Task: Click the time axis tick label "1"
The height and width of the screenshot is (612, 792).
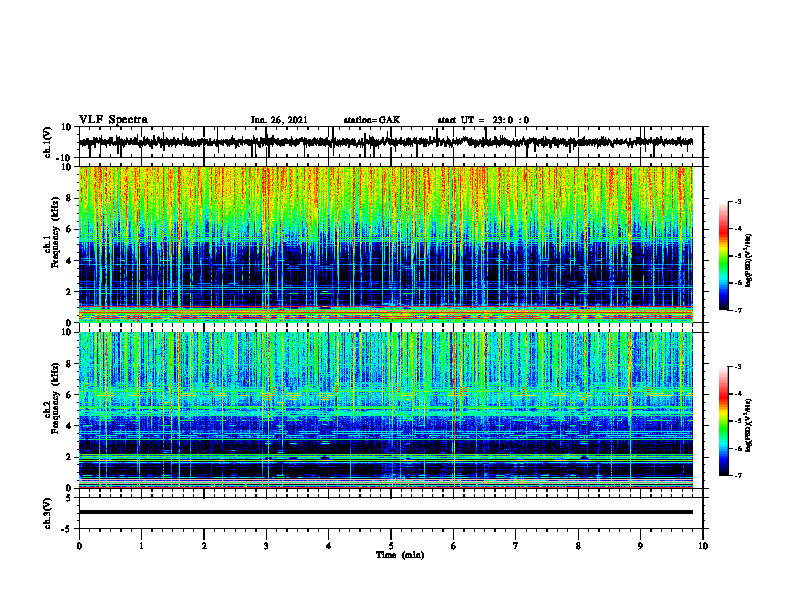Action: 141,546
